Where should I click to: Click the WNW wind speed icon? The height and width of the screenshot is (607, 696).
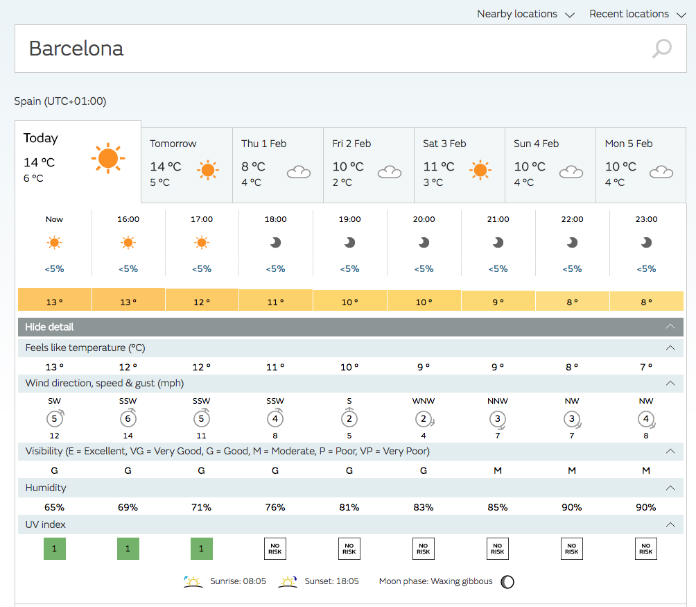click(424, 420)
